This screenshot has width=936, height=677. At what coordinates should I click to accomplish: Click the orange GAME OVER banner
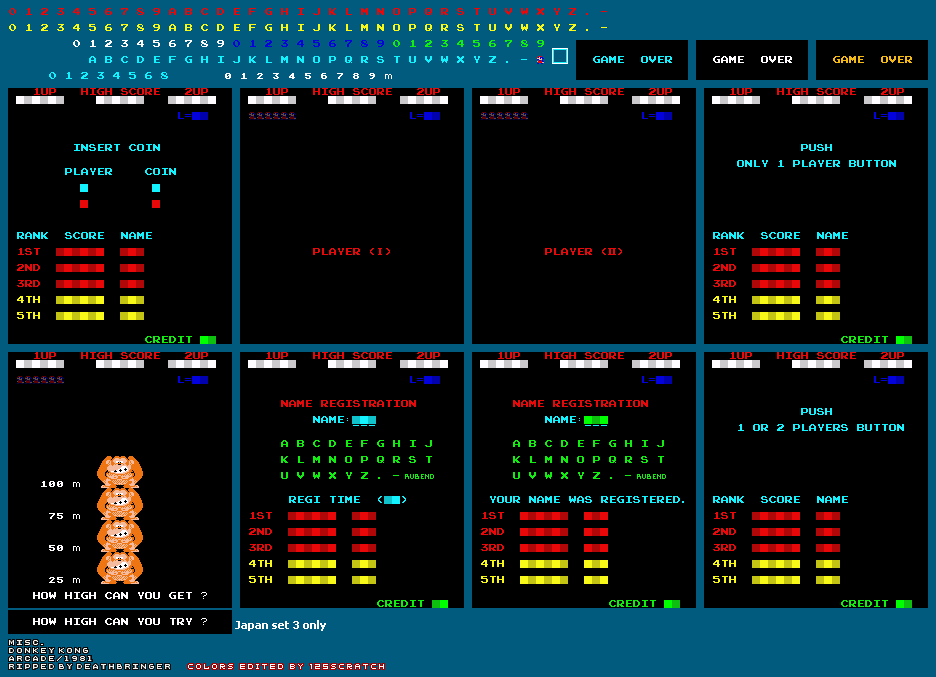tap(872, 60)
